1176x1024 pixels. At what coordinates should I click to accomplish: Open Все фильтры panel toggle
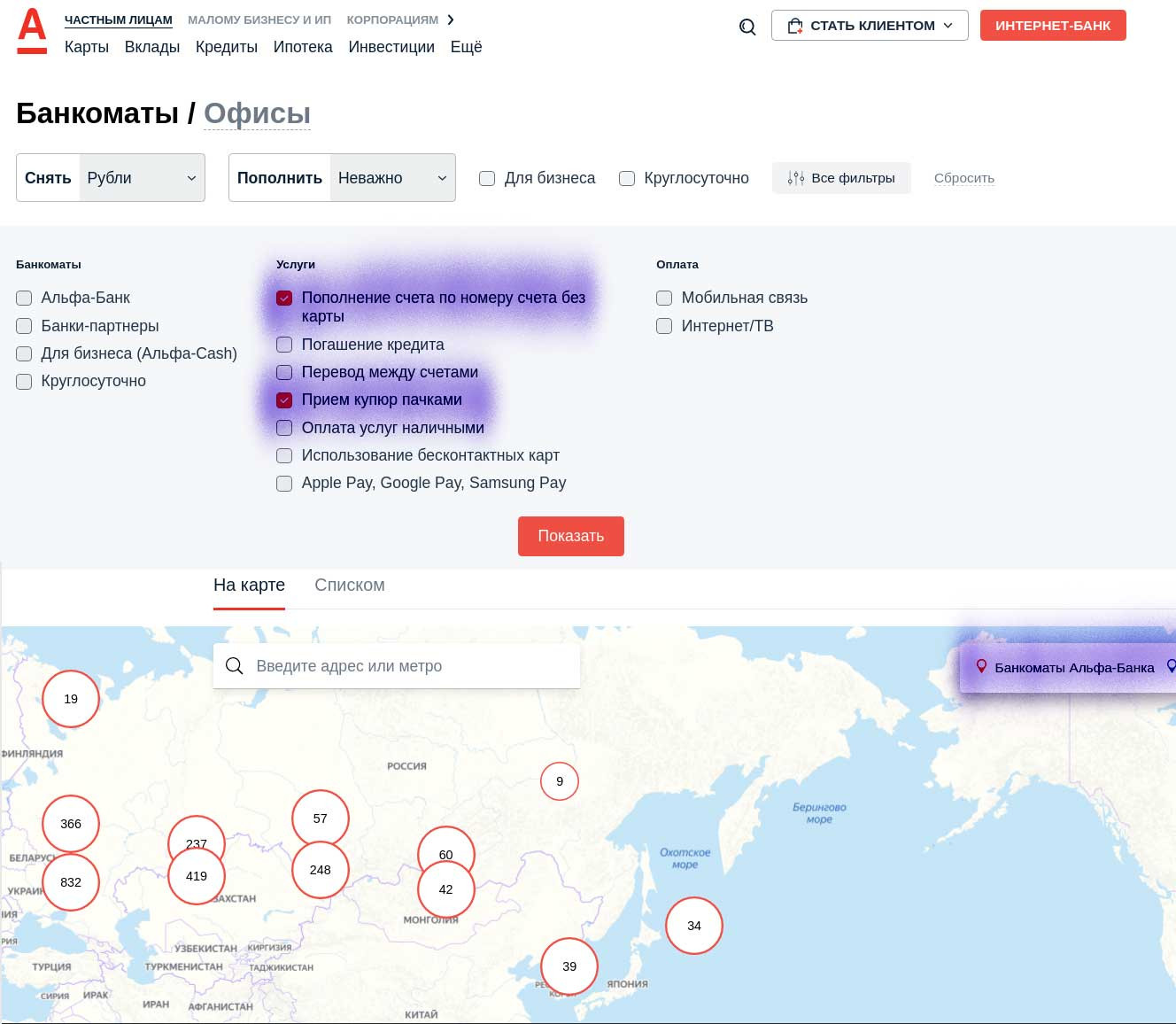(841, 178)
